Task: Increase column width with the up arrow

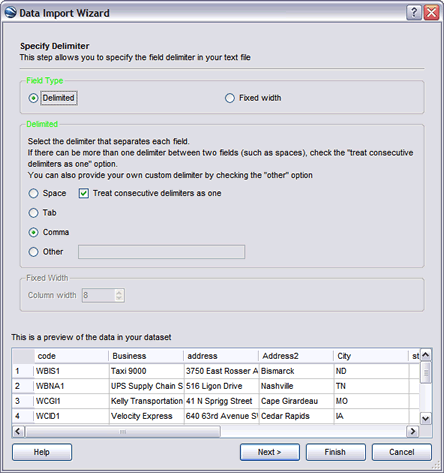Action: coord(119,292)
